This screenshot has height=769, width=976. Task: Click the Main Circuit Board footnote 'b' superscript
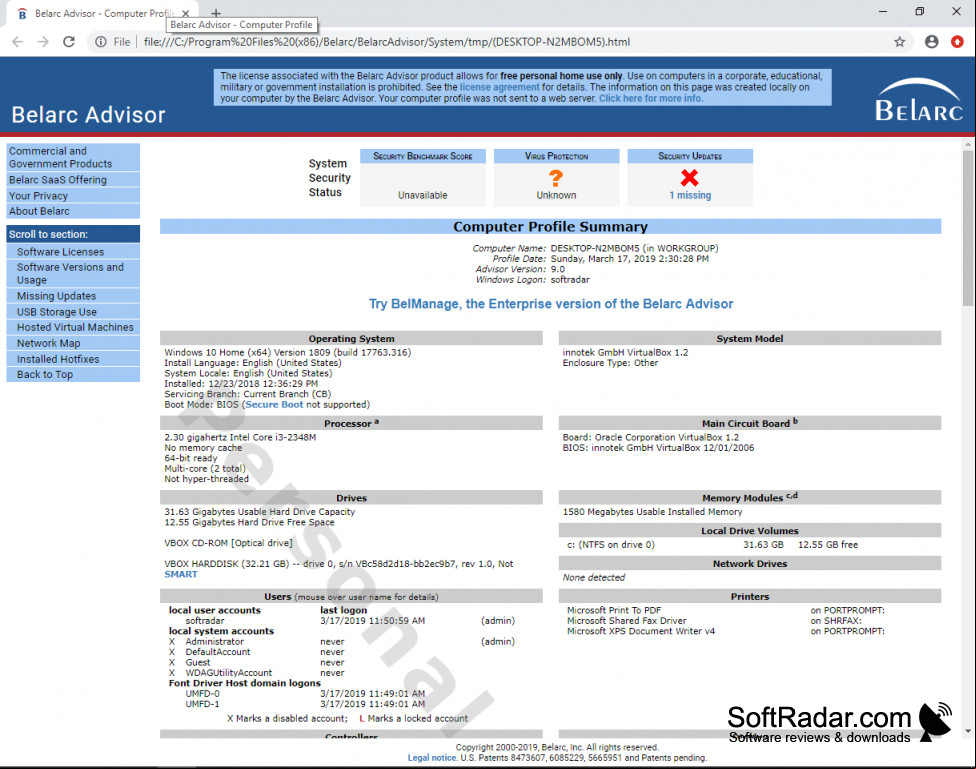click(x=795, y=421)
